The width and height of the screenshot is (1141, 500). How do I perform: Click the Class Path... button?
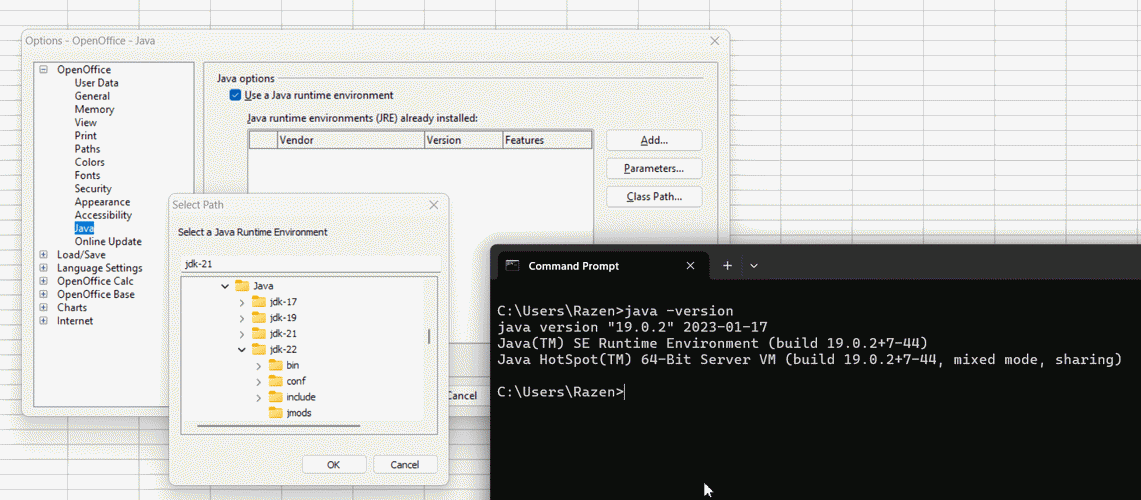654,197
